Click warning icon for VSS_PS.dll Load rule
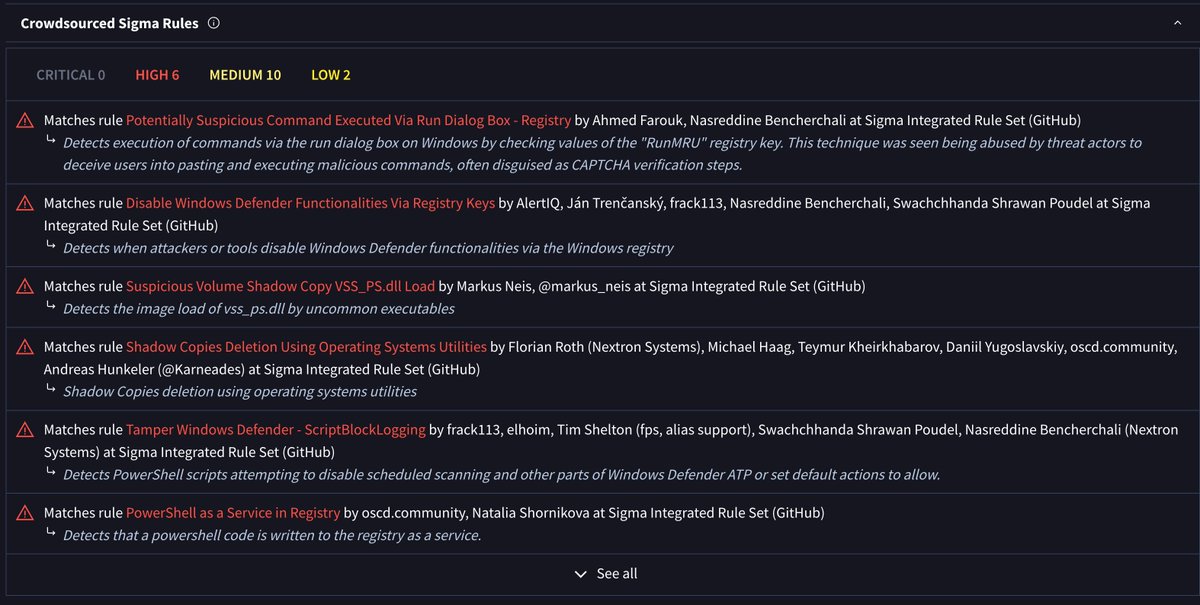Image resolution: width=1200 pixels, height=605 pixels. (25, 287)
